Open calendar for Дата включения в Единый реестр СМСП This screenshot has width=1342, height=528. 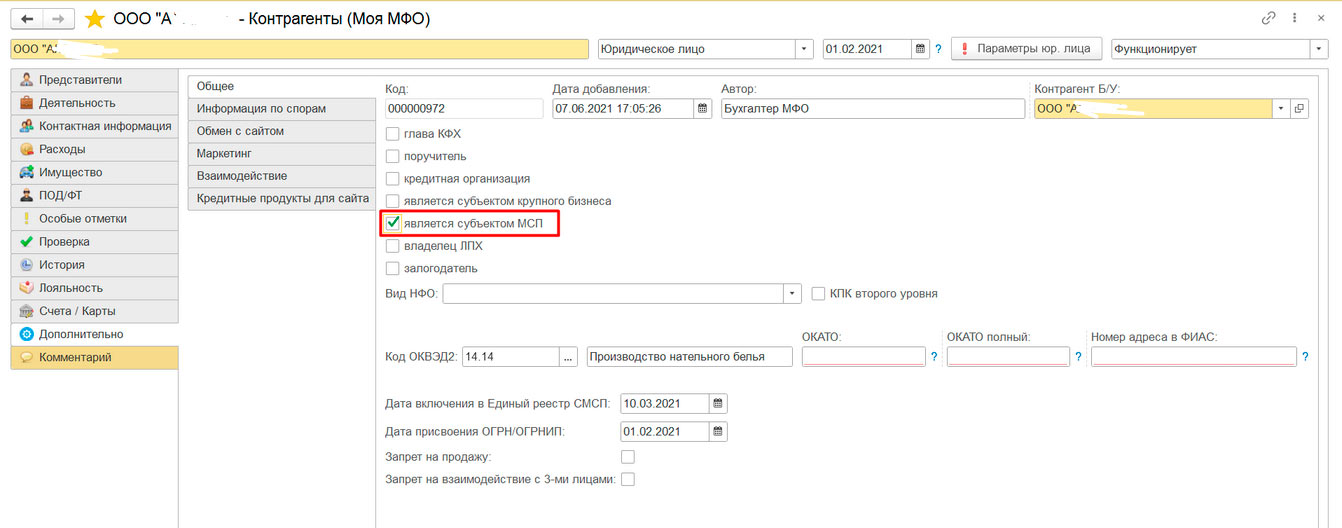pyautogui.click(x=719, y=404)
